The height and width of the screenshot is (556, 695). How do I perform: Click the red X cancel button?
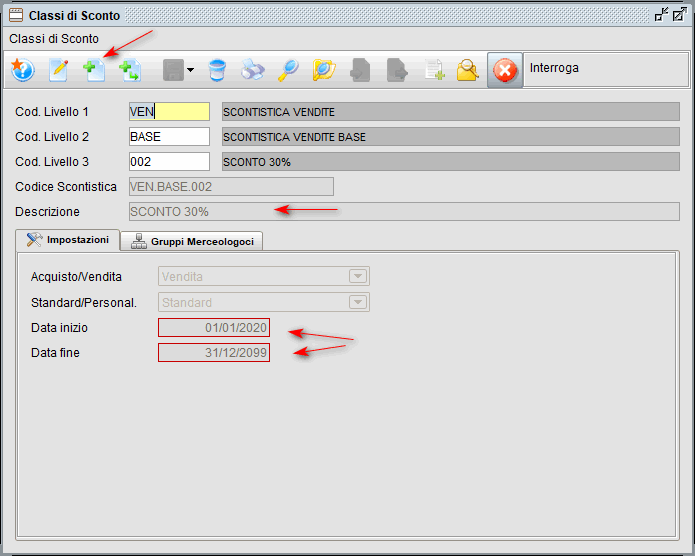[x=505, y=70]
